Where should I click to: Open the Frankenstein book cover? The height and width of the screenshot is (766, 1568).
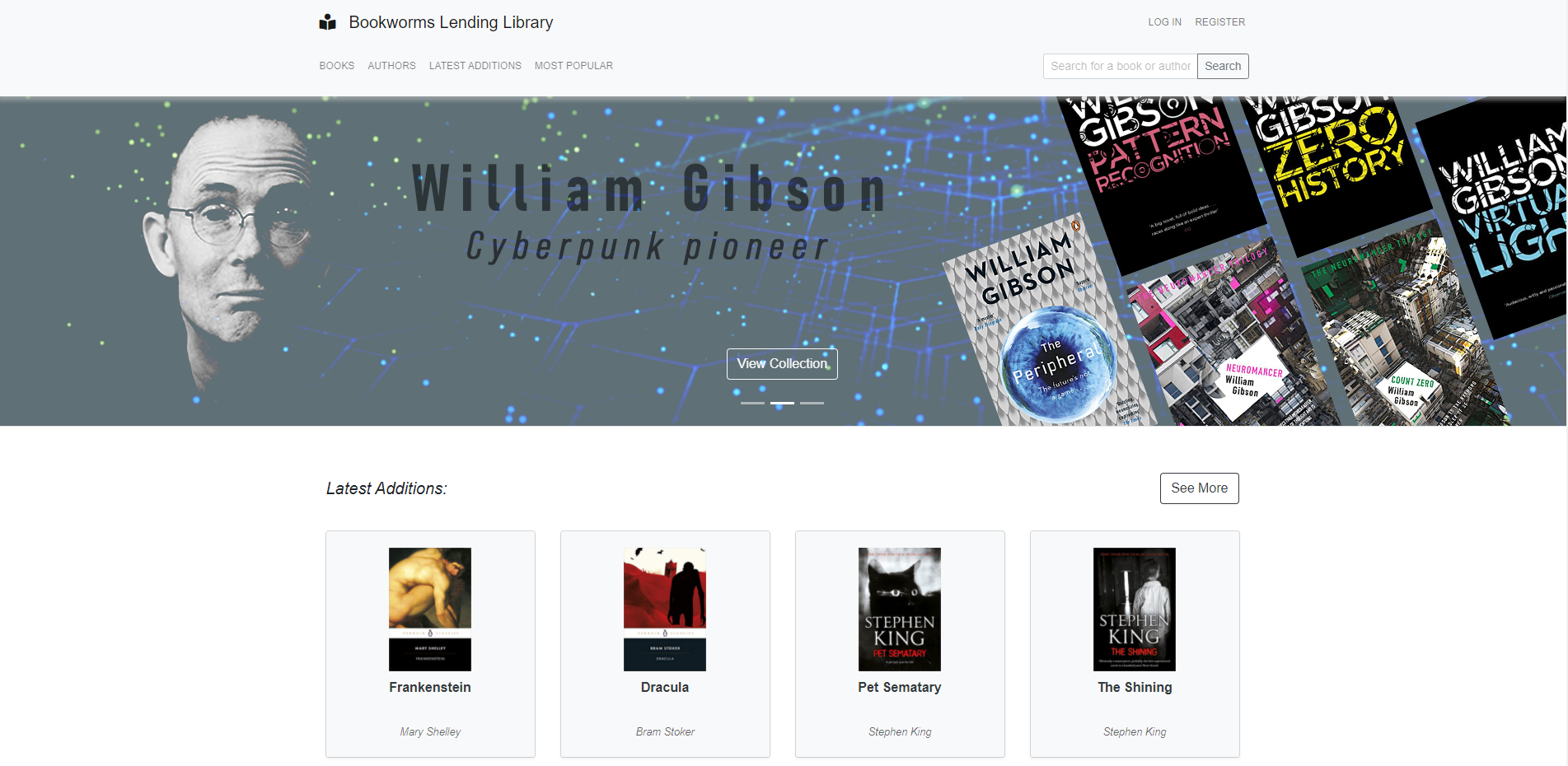pyautogui.click(x=430, y=610)
